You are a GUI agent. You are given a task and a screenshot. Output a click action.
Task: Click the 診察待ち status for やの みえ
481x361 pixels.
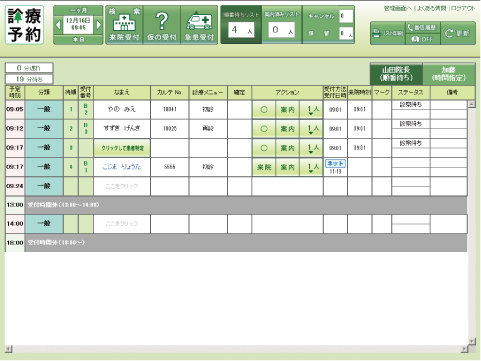point(411,105)
